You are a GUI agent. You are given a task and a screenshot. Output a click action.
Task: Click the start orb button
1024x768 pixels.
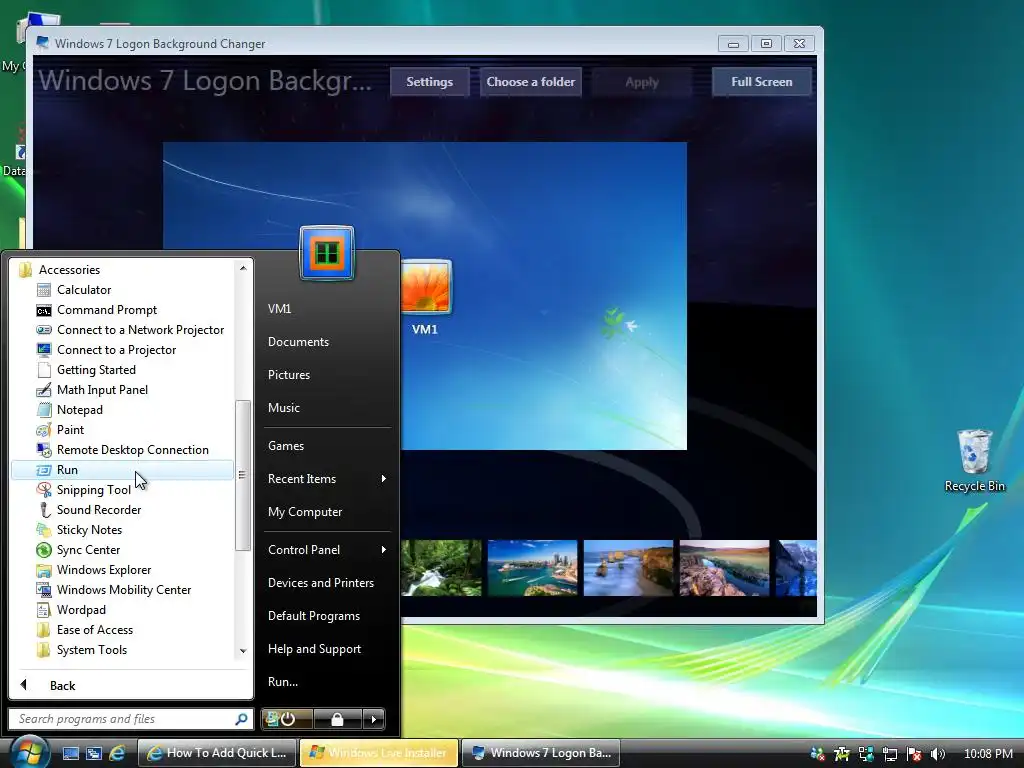[x=29, y=752]
